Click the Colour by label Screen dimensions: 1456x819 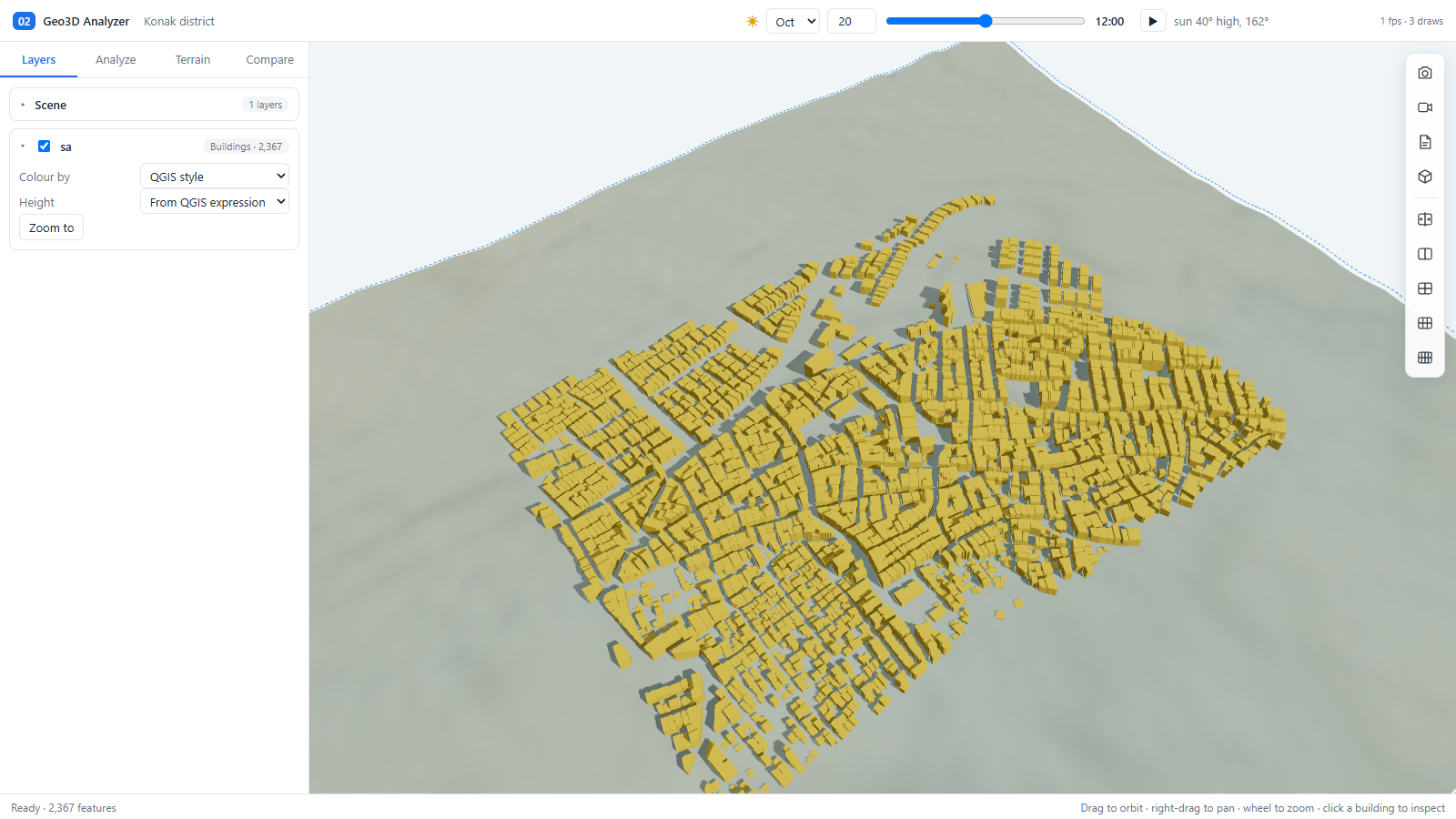[45, 177]
